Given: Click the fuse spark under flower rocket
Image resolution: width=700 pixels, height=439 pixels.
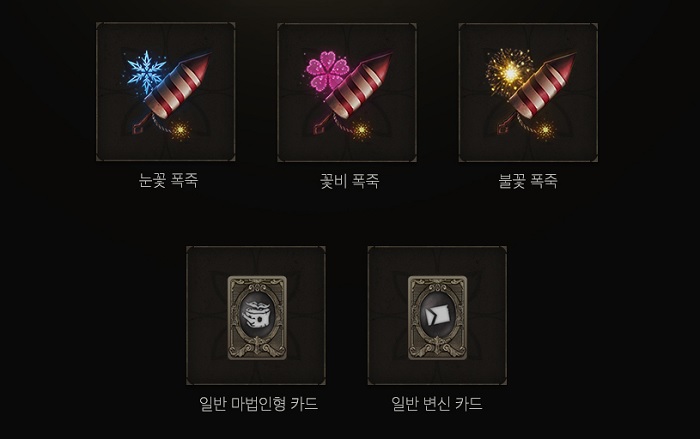Looking at the screenshot, I should pos(361,130).
